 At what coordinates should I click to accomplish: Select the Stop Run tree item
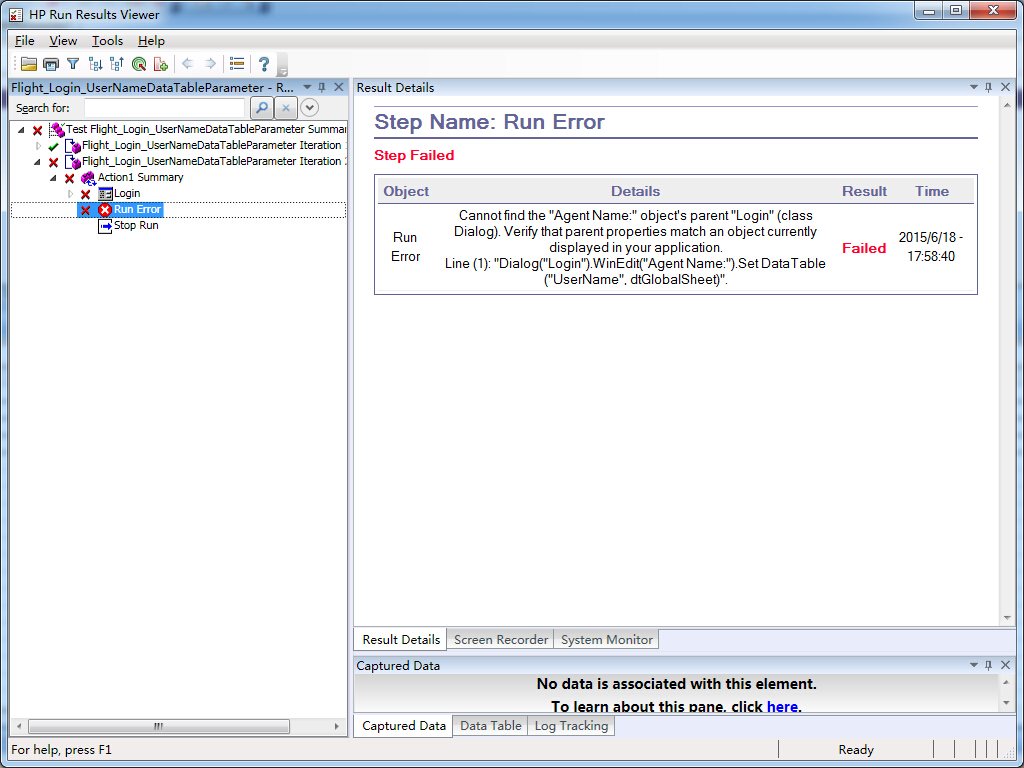(x=136, y=225)
